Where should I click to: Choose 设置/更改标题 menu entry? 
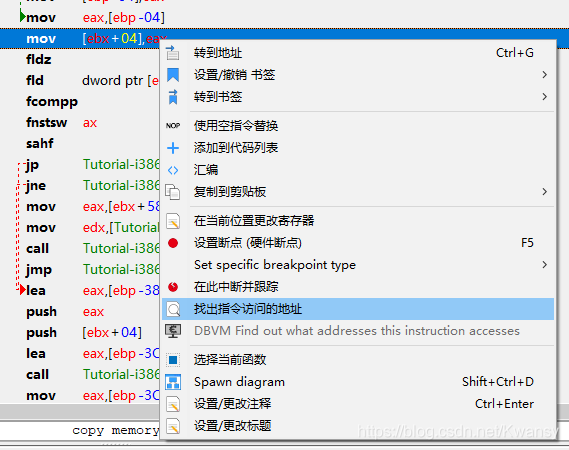coord(358,426)
